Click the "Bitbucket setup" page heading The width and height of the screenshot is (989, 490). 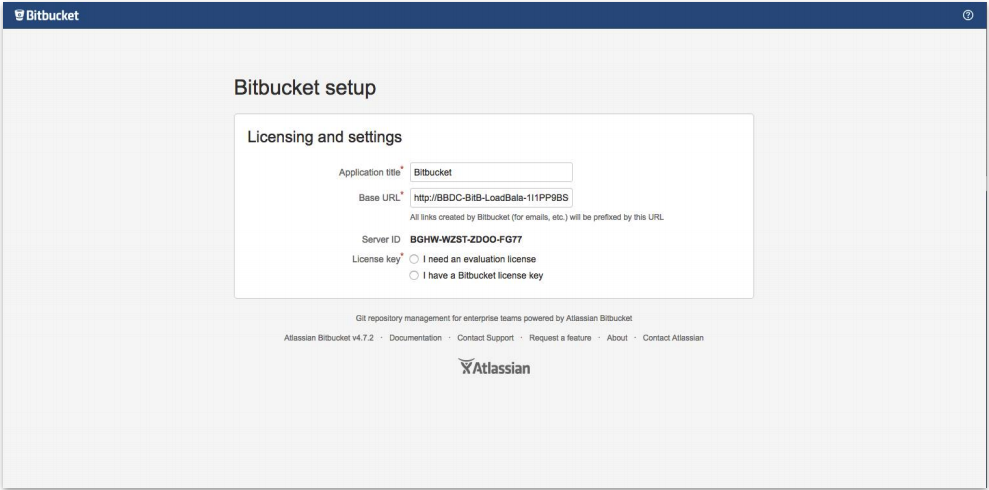click(305, 88)
